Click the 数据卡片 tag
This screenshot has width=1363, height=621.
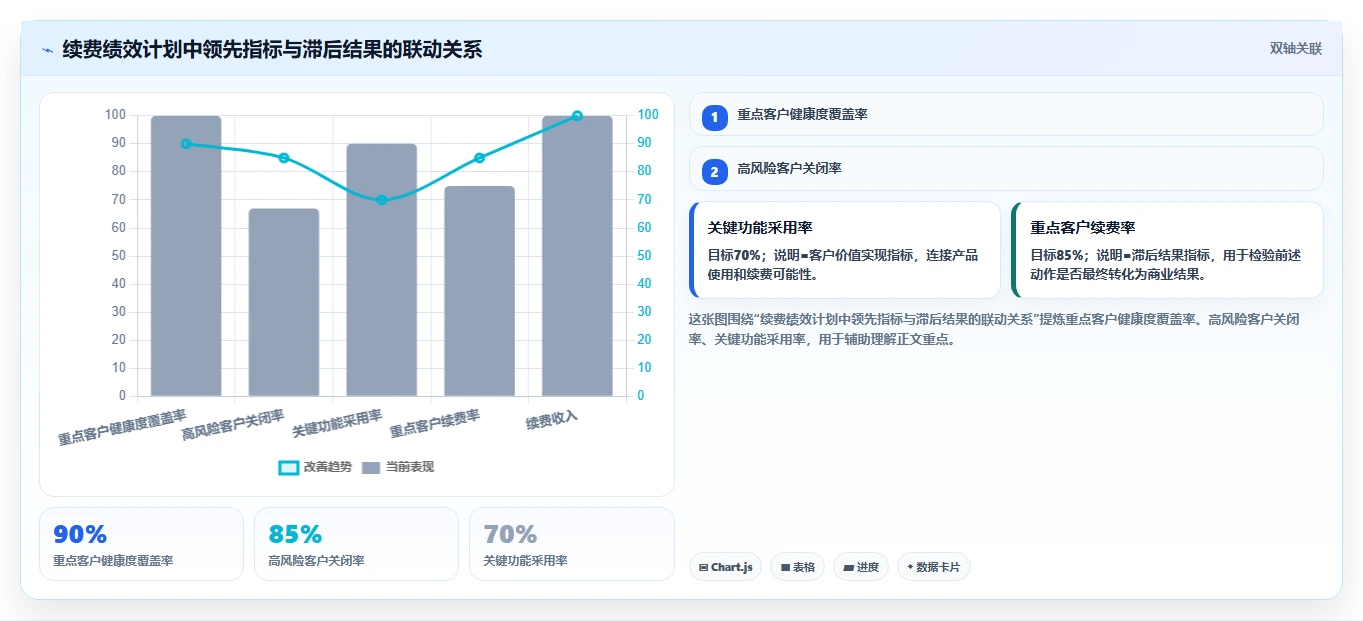pos(934,567)
